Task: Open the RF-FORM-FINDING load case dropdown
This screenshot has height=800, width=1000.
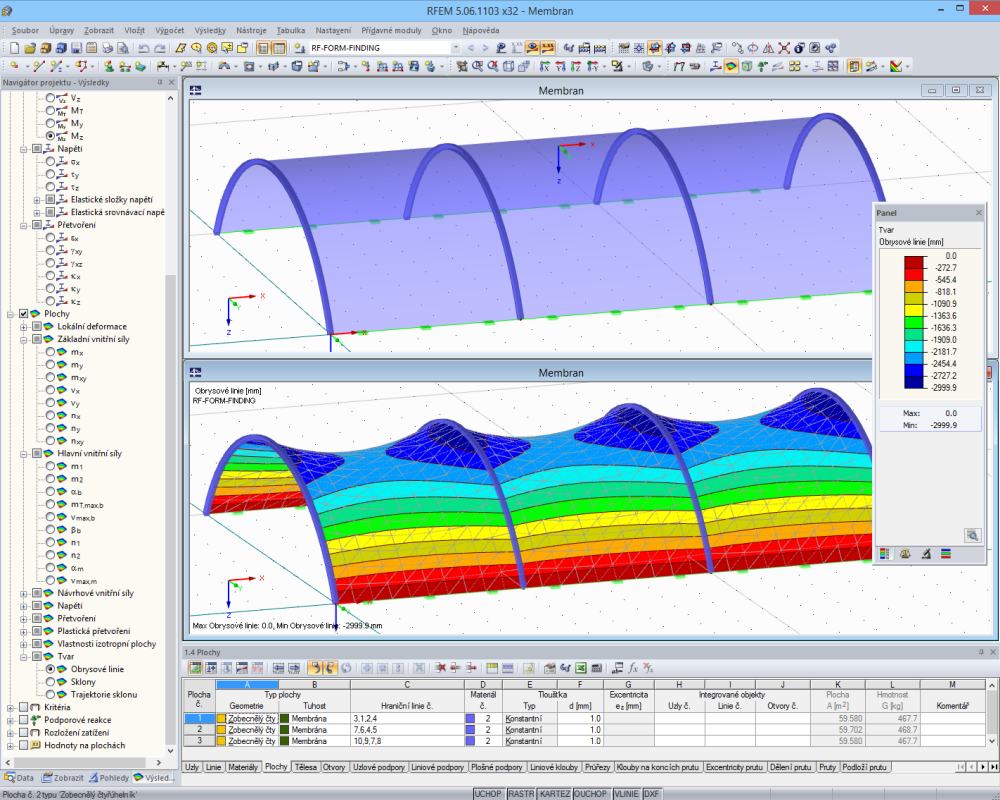Action: click(x=455, y=48)
